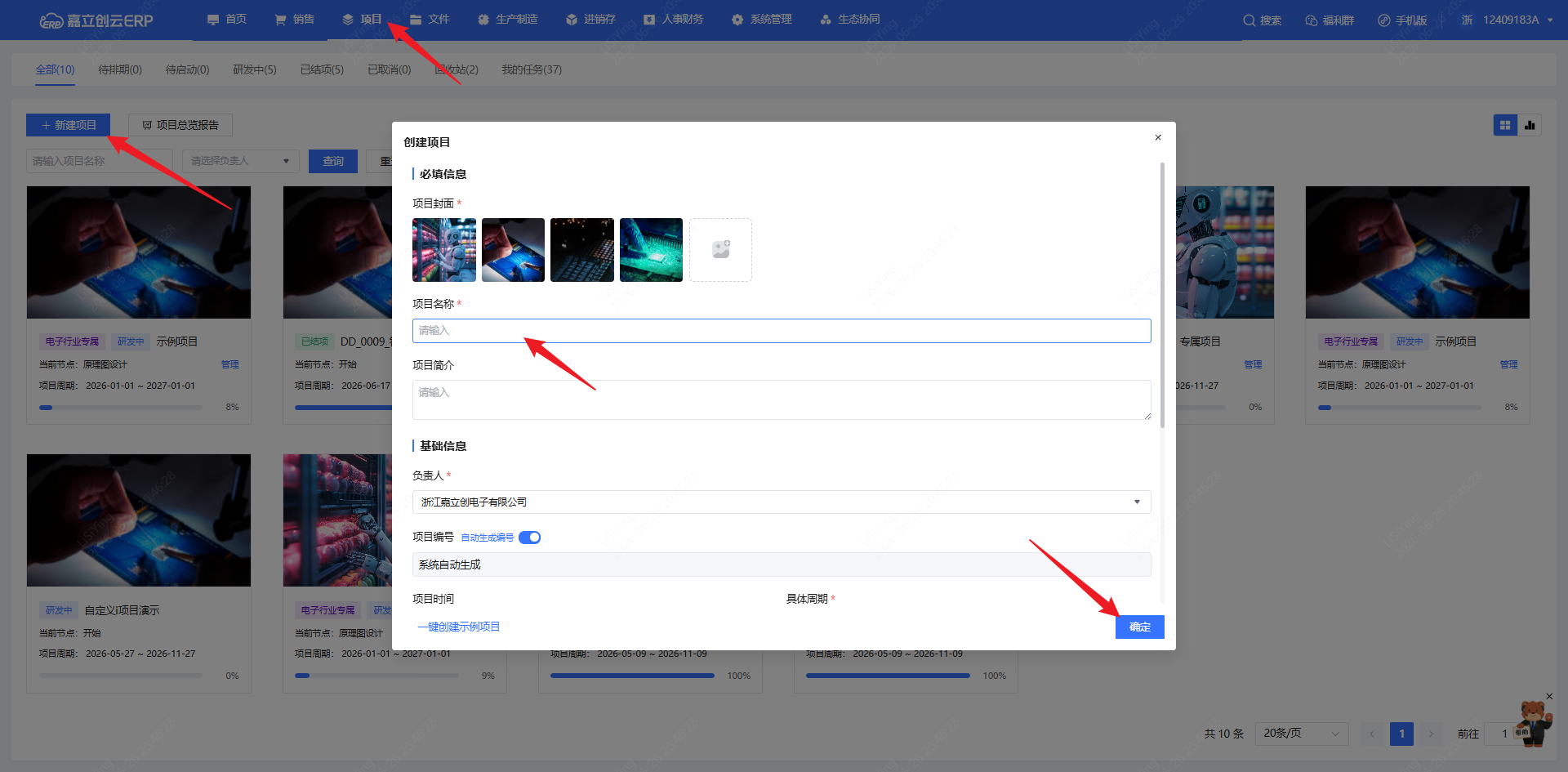Click the 系统自动生成 project number field

pyautogui.click(x=782, y=564)
